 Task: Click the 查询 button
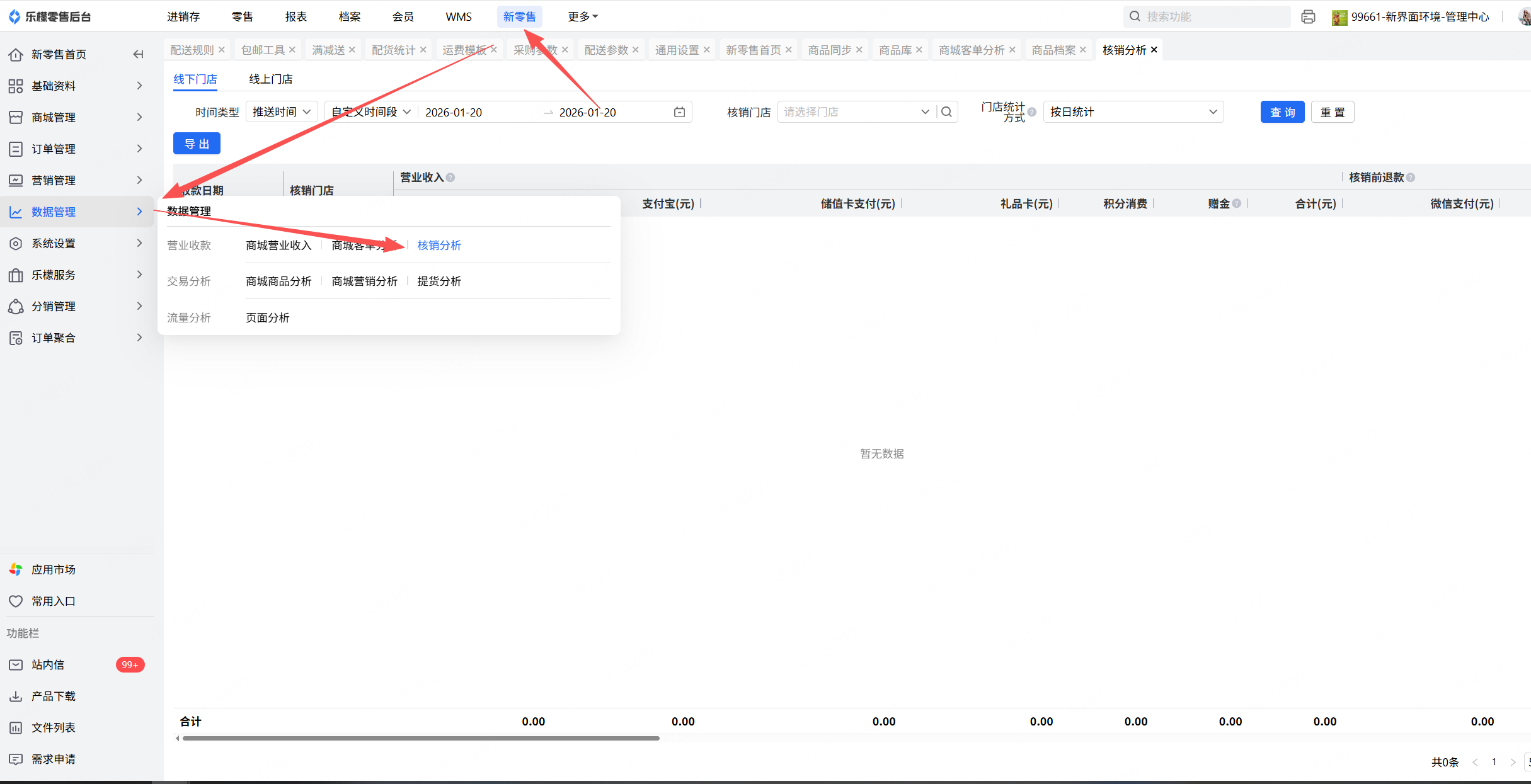pos(1282,112)
